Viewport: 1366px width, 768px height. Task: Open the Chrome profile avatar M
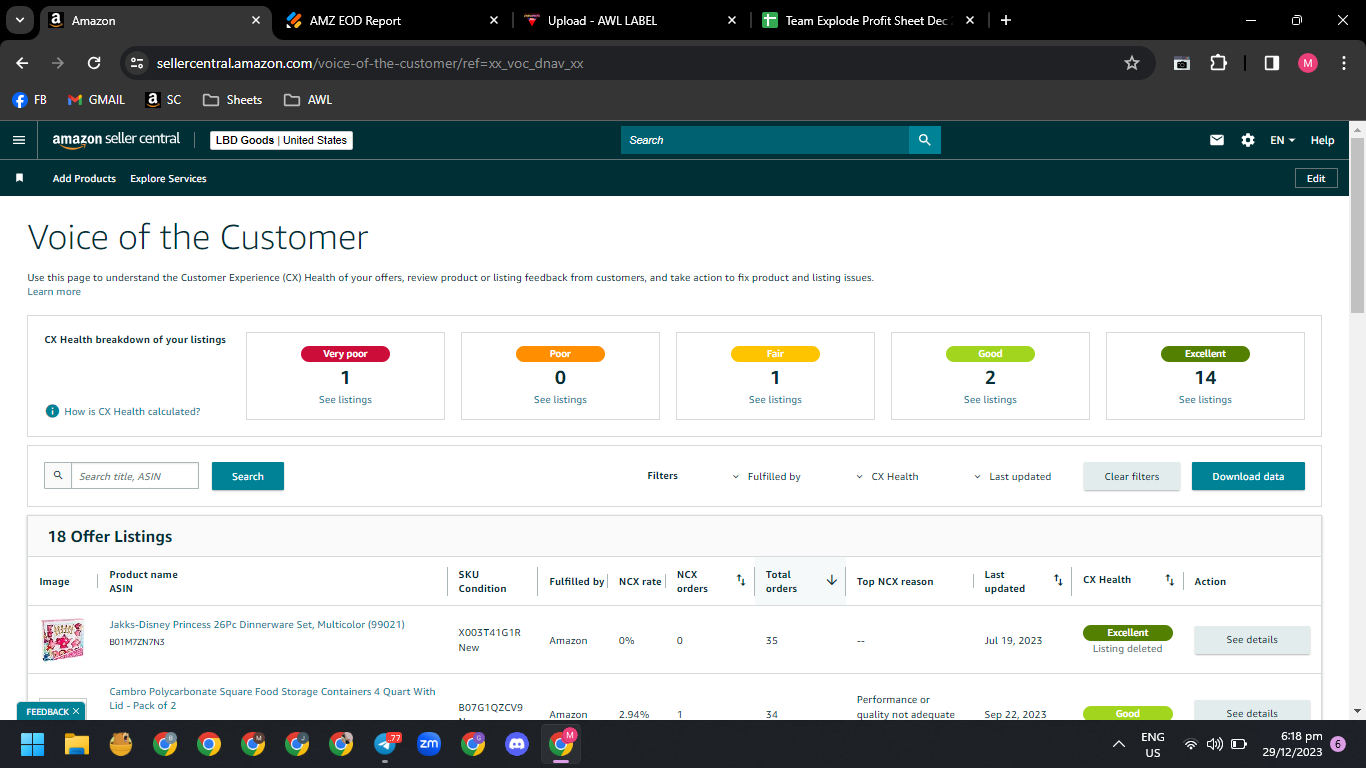pyautogui.click(x=1308, y=63)
